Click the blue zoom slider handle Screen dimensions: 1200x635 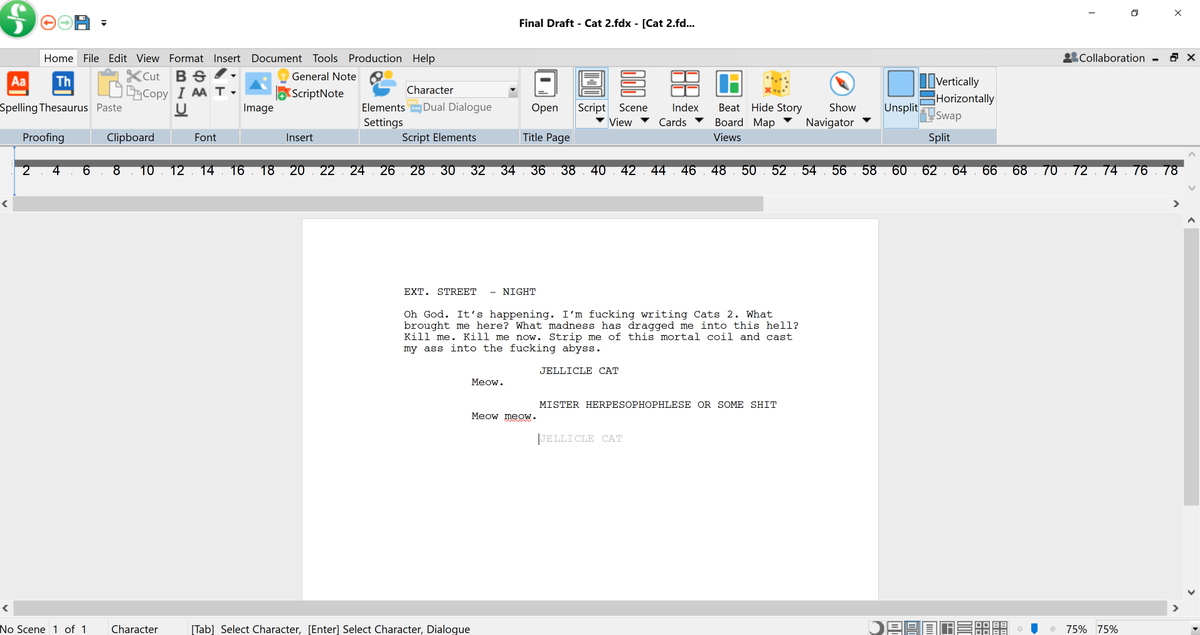coord(1035,629)
